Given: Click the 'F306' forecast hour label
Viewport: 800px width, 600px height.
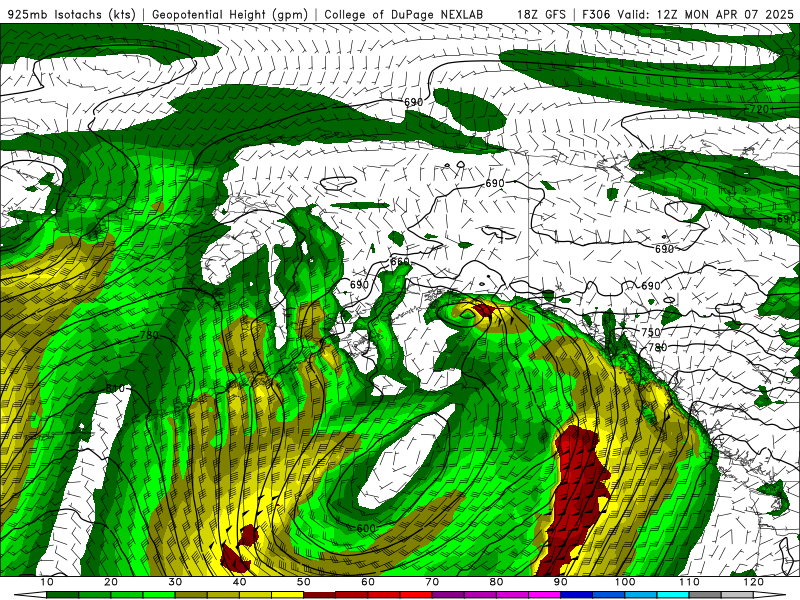Looking at the screenshot, I should tap(597, 14).
